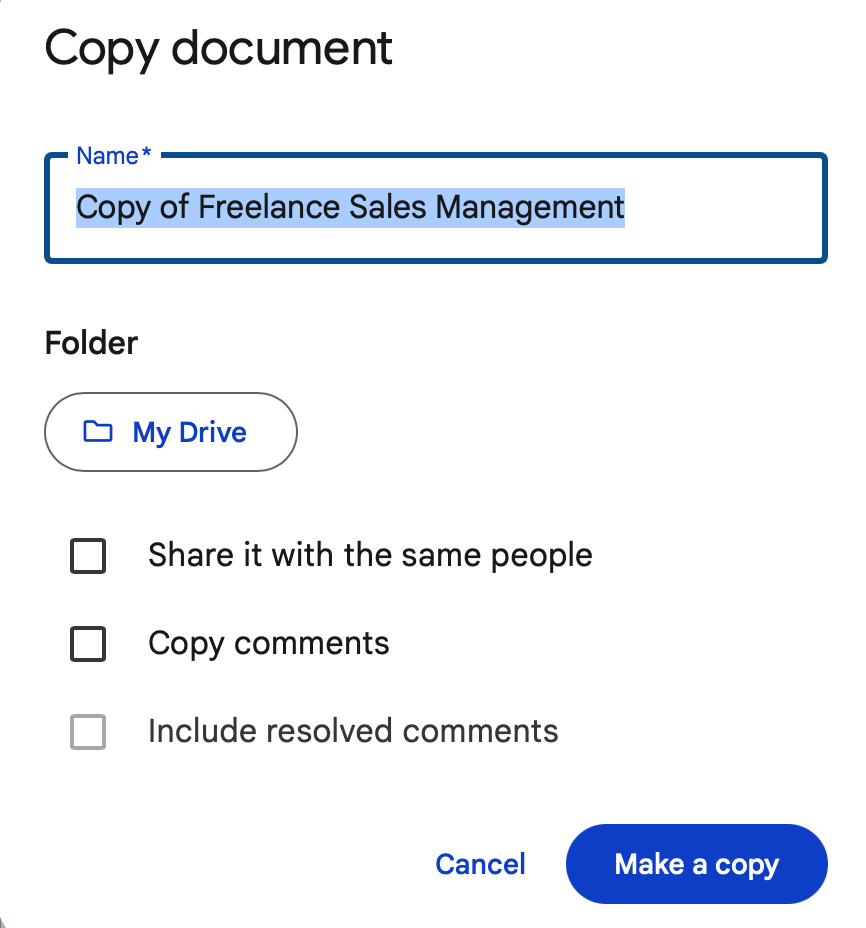Click the "Name*" floating field label

click(114, 156)
